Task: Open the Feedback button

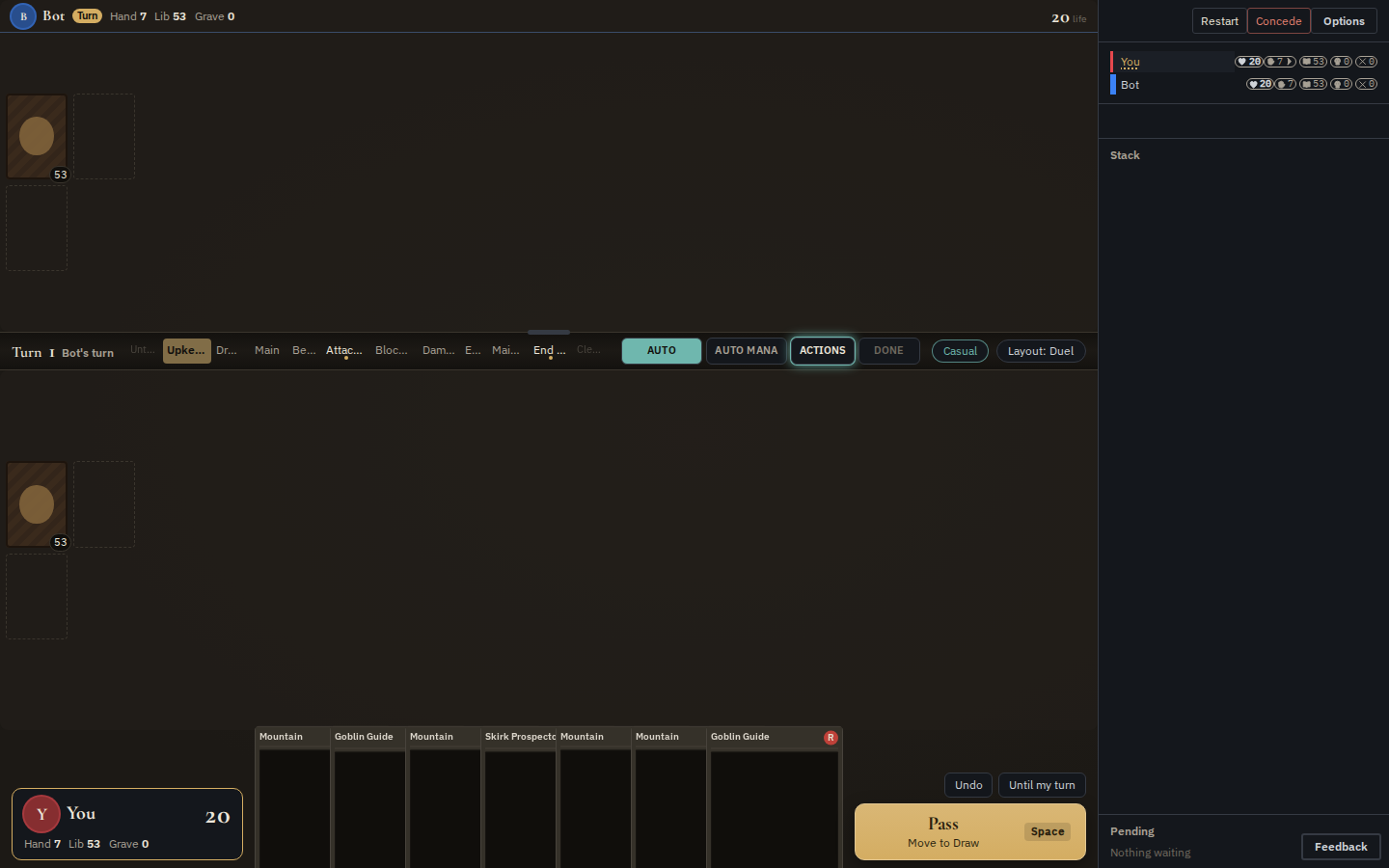Action: [x=1341, y=847]
